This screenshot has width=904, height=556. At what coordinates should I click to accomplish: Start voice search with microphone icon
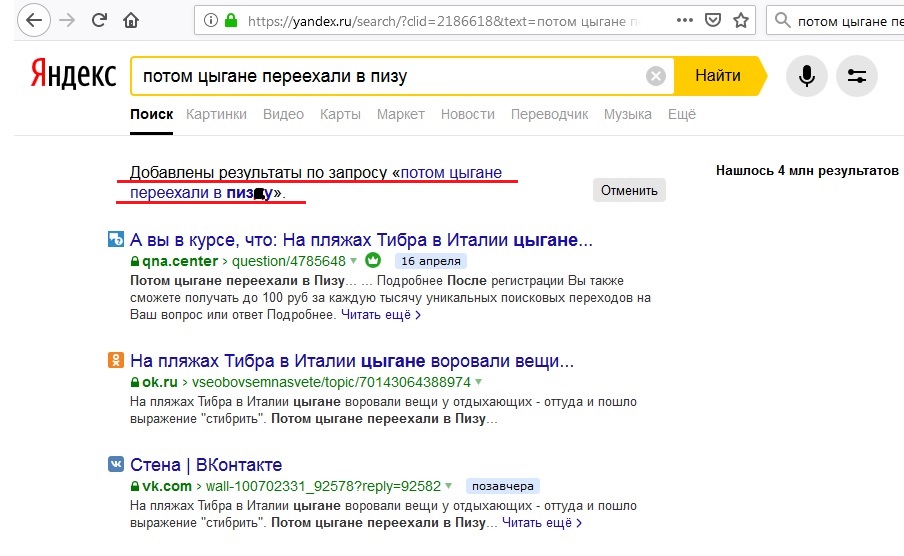click(806, 76)
